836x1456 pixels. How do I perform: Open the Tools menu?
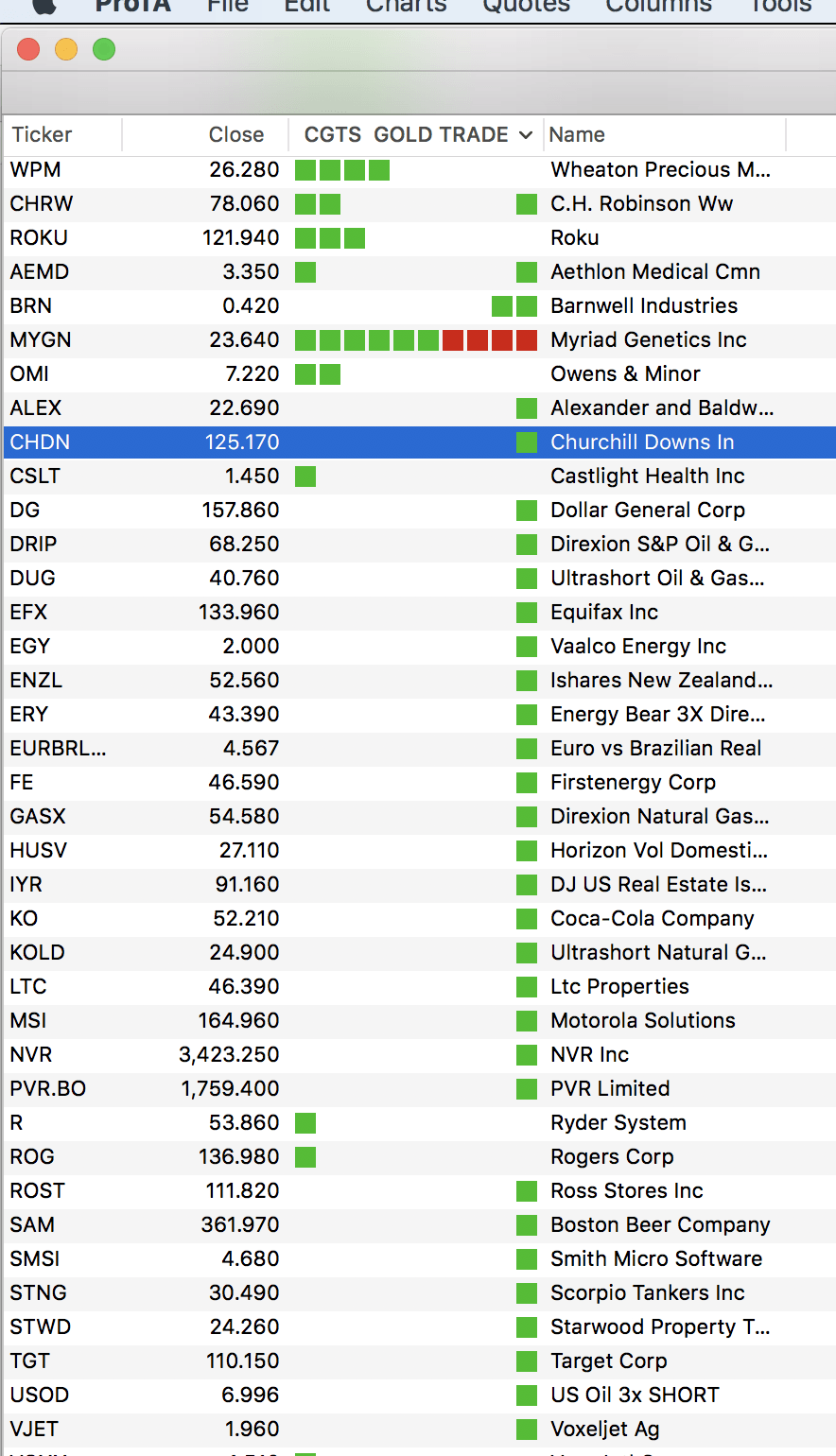click(x=780, y=6)
